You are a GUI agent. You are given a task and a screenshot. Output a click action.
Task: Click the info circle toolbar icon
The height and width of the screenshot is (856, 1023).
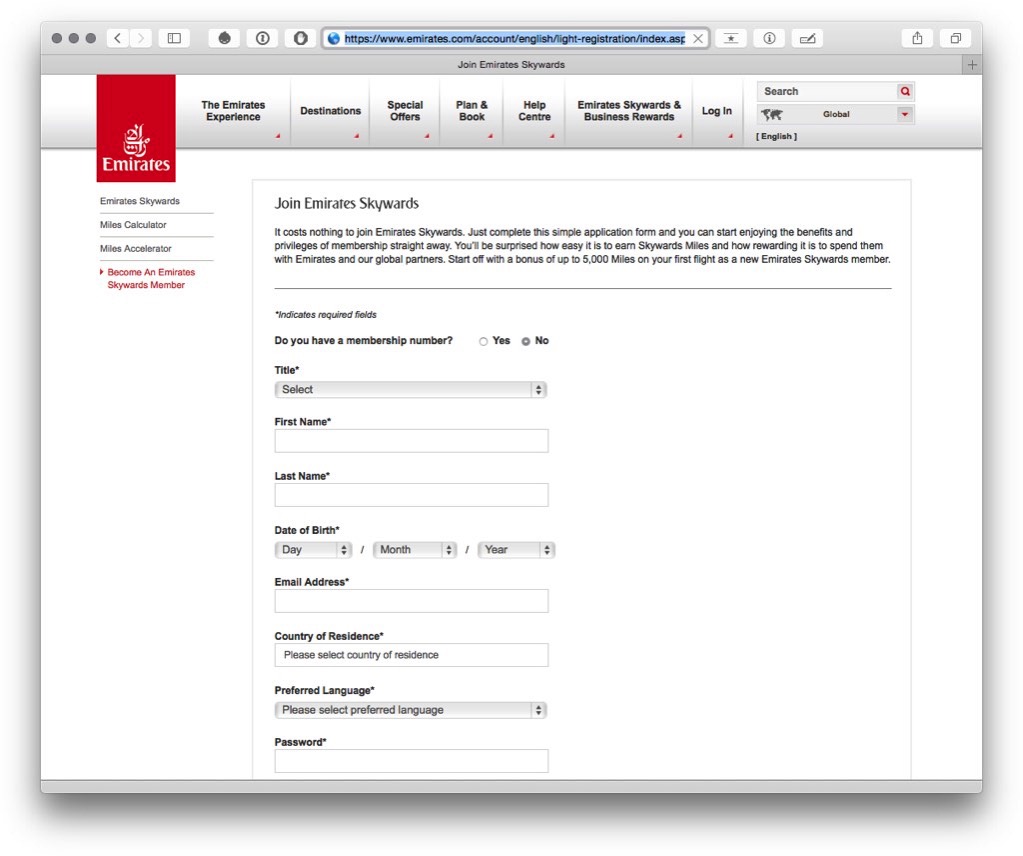(x=769, y=38)
